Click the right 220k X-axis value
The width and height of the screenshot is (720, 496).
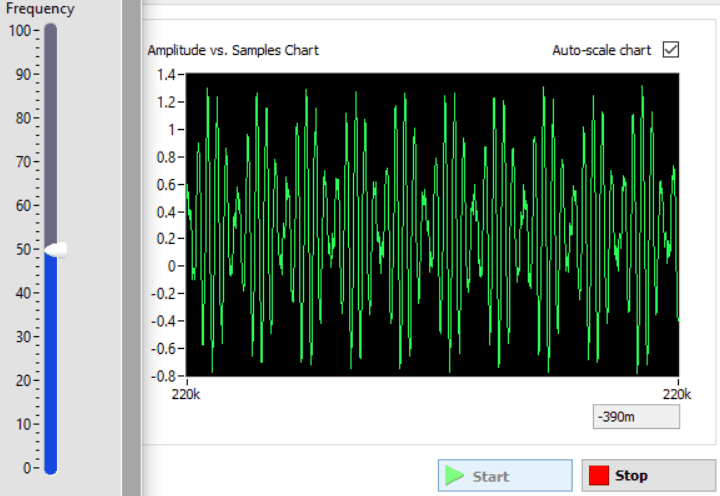[x=677, y=394]
